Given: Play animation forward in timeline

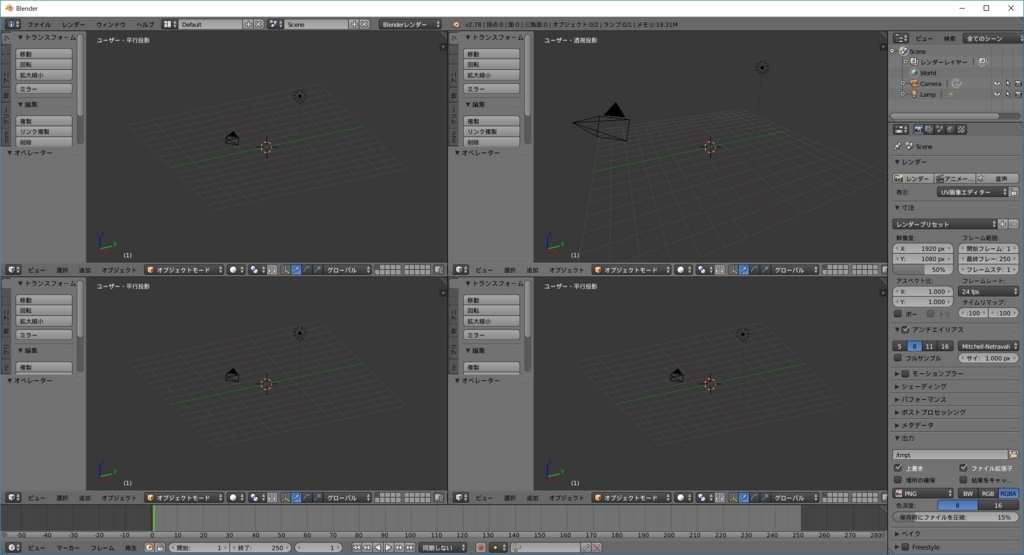Looking at the screenshot, I should (389, 548).
